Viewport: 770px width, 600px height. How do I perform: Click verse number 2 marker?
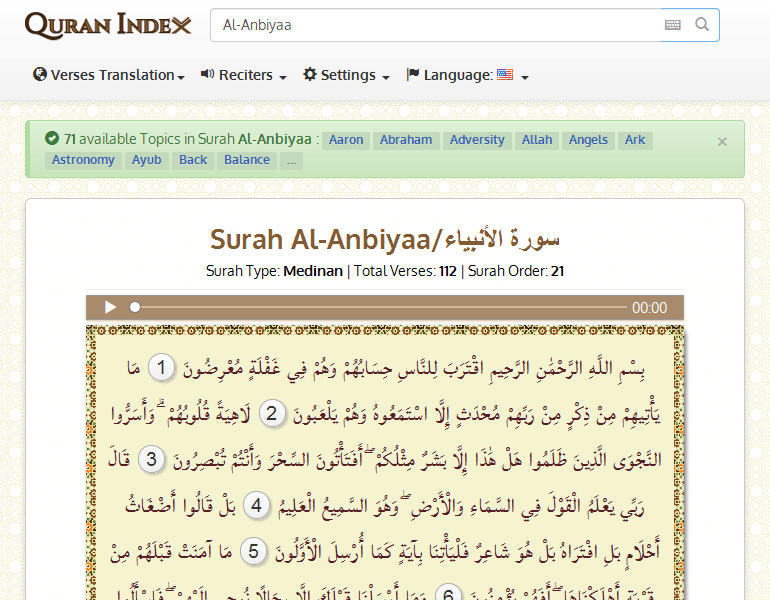(270, 414)
